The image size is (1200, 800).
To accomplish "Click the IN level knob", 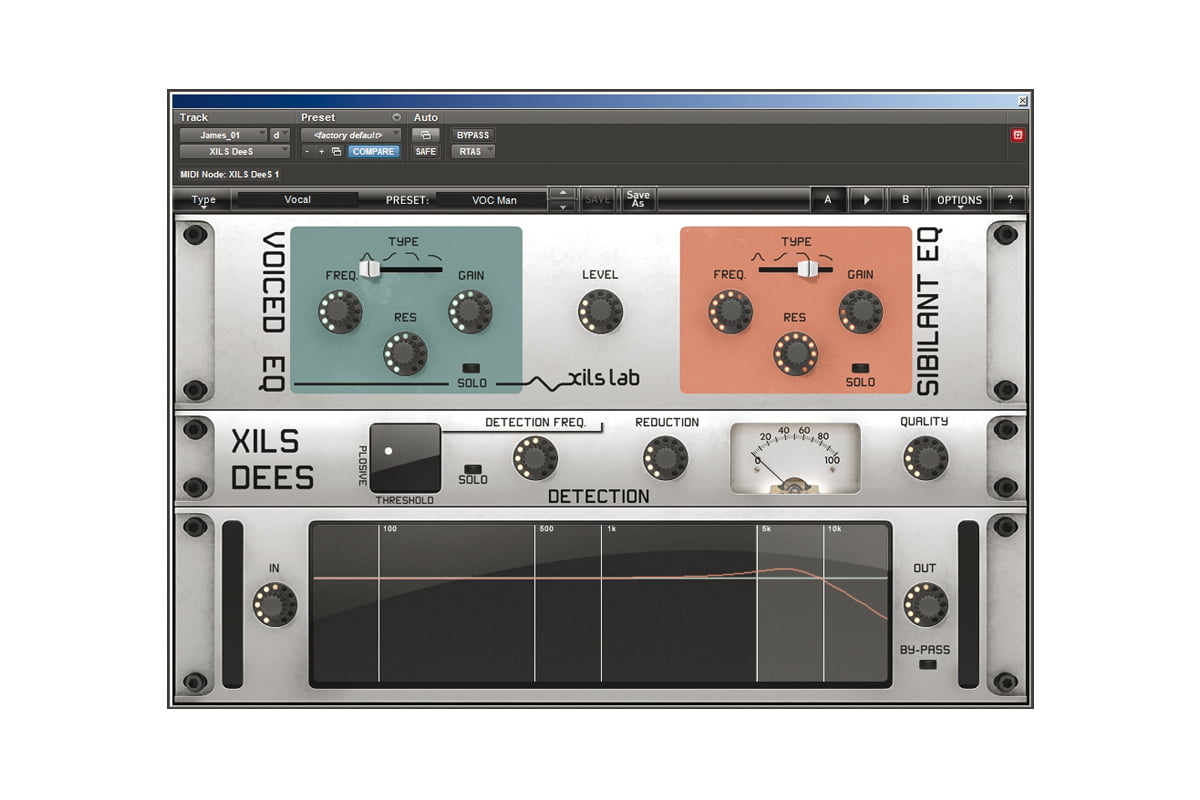I will point(274,605).
